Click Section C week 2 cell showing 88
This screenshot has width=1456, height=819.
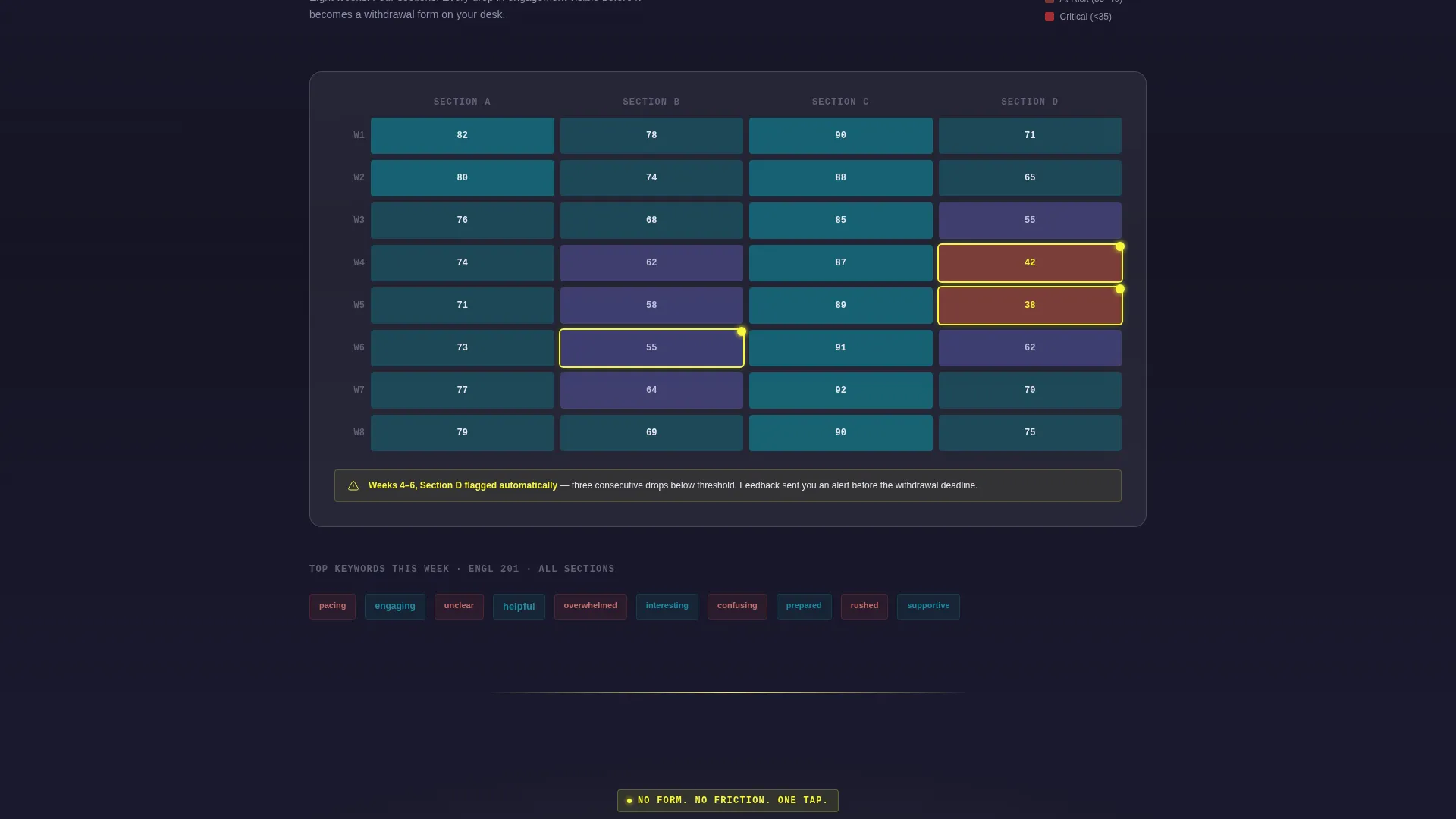point(841,178)
